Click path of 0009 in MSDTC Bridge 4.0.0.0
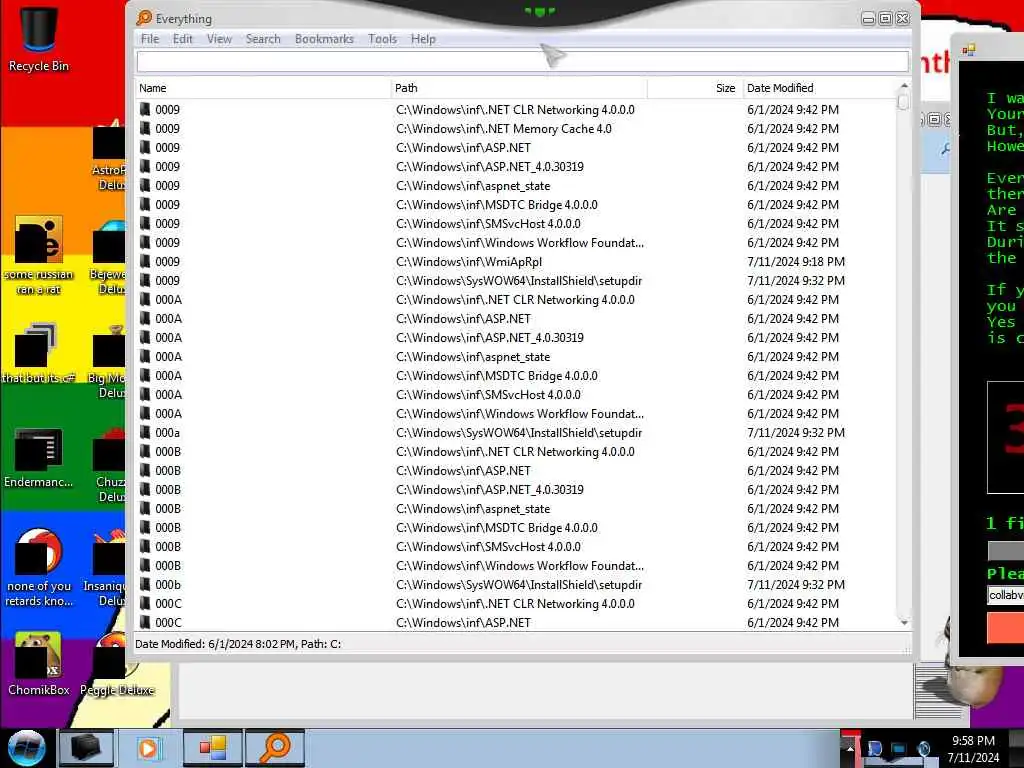This screenshot has height=768, width=1024. (496, 205)
